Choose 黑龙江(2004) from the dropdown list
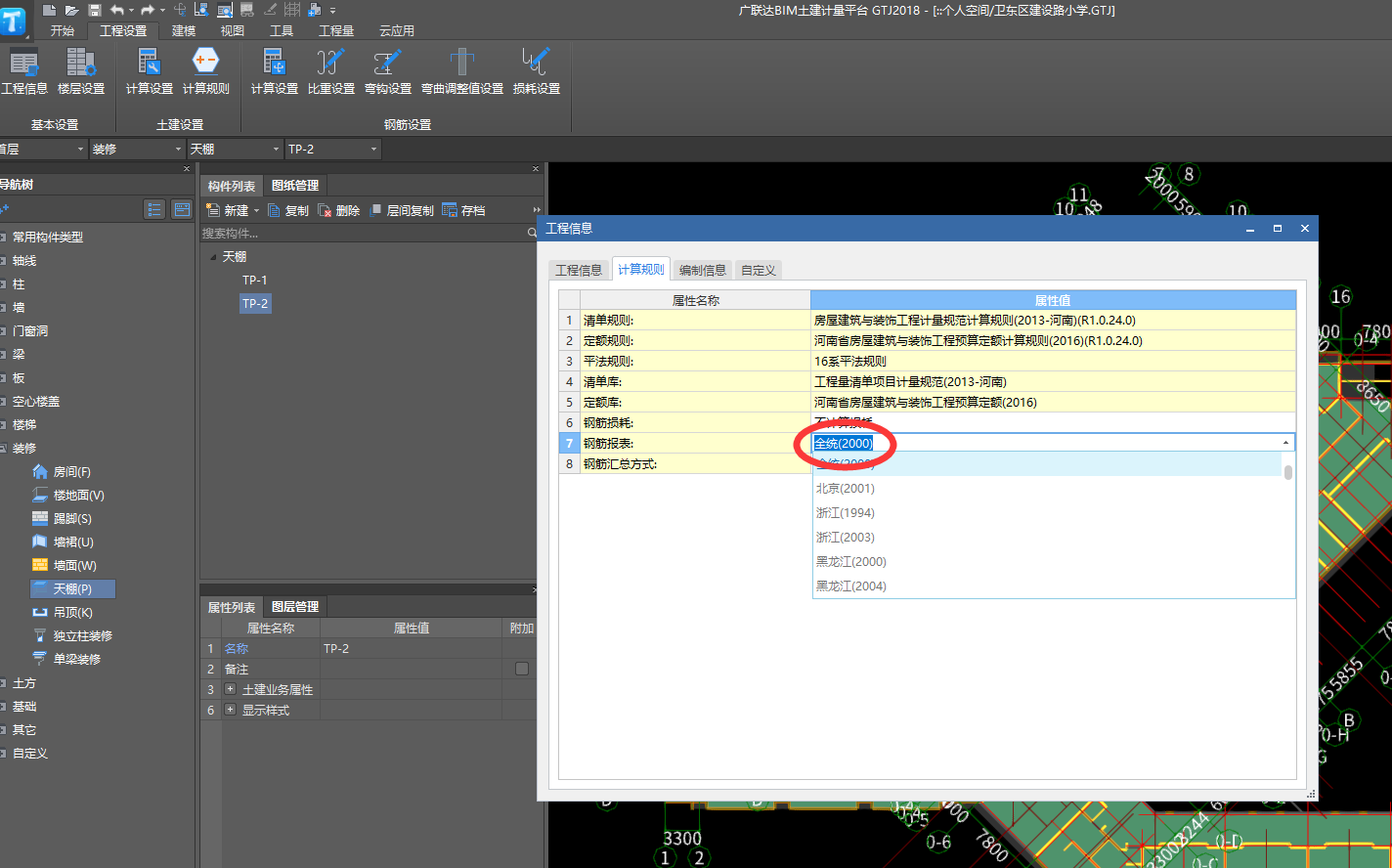Screen dimensions: 1392x868 (1047, 586)
